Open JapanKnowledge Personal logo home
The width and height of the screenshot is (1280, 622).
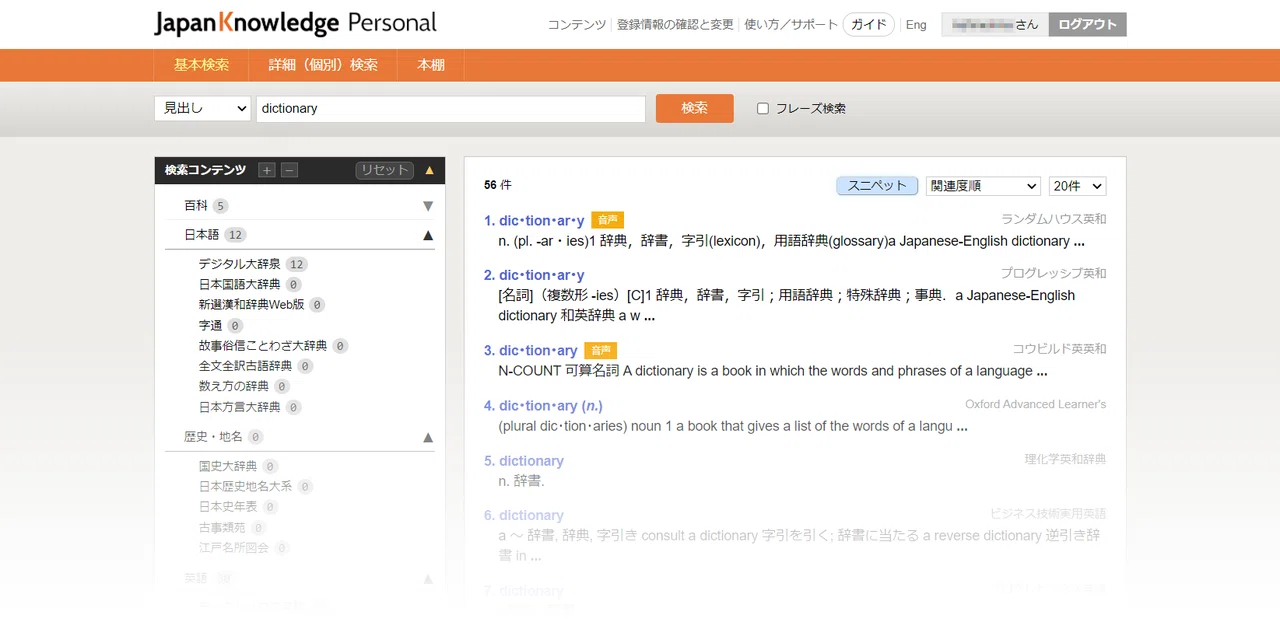pos(295,24)
